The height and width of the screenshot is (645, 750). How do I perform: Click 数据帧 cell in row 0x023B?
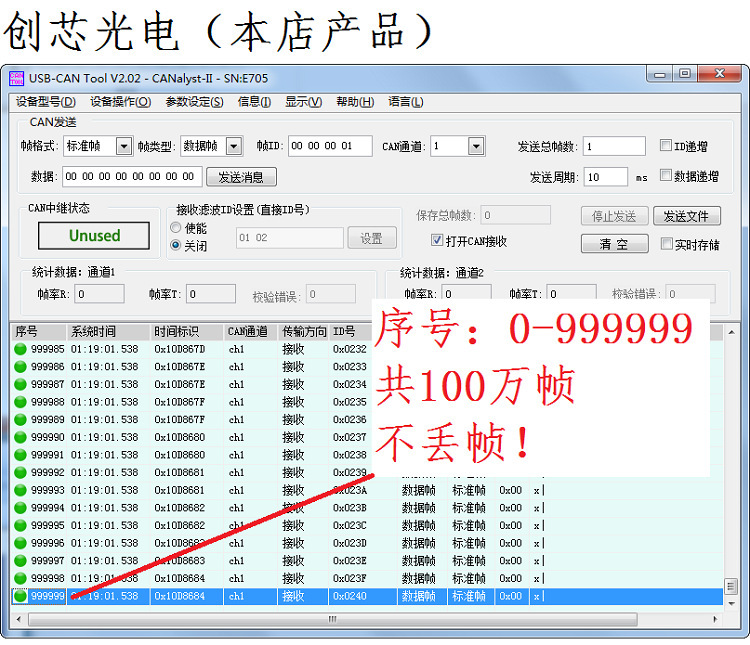(419, 508)
